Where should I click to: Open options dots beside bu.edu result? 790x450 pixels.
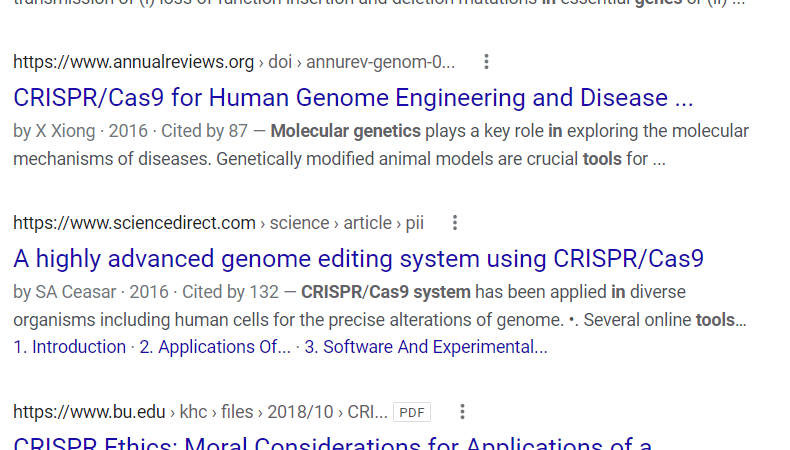point(462,412)
